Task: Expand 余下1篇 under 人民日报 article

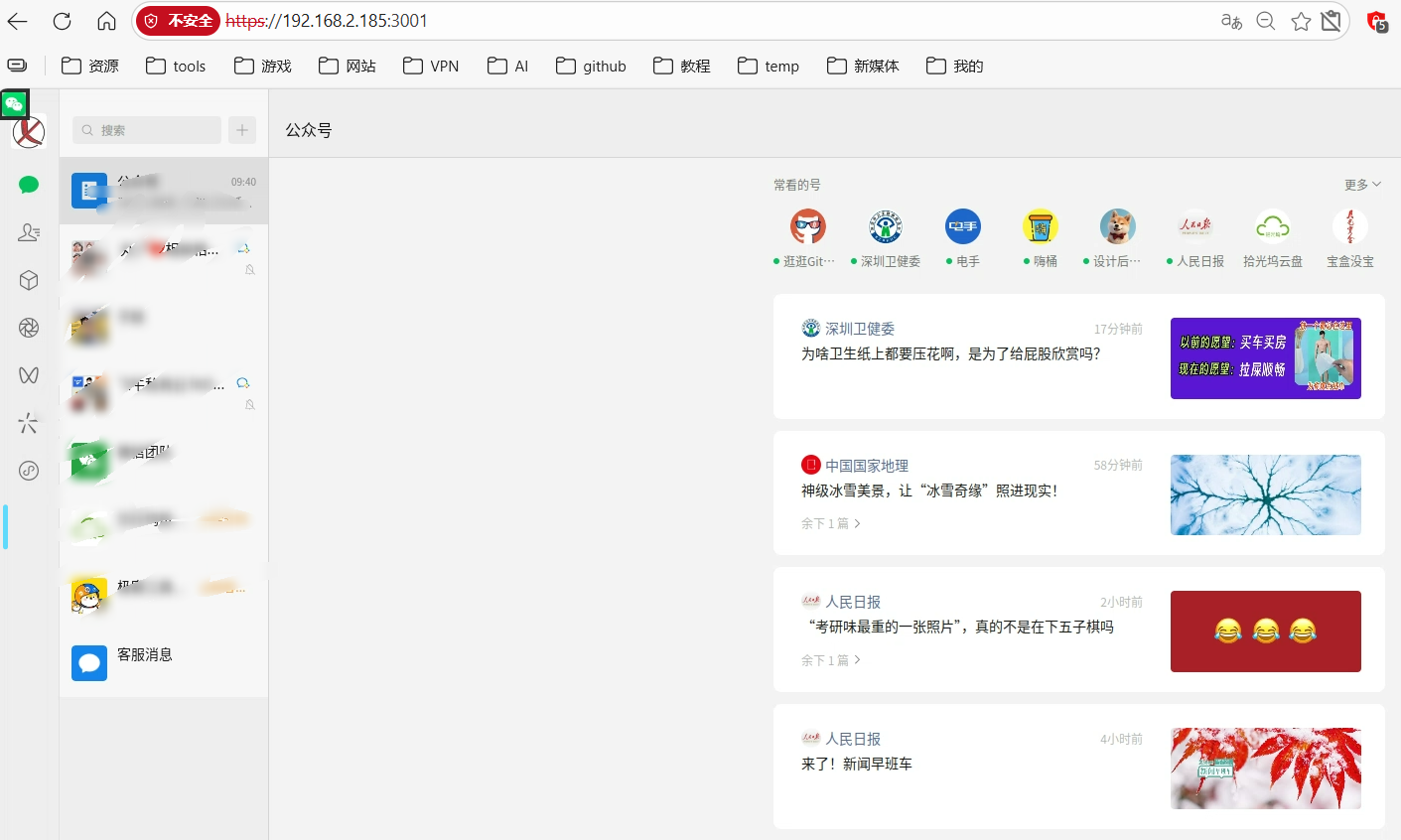Action: (830, 660)
